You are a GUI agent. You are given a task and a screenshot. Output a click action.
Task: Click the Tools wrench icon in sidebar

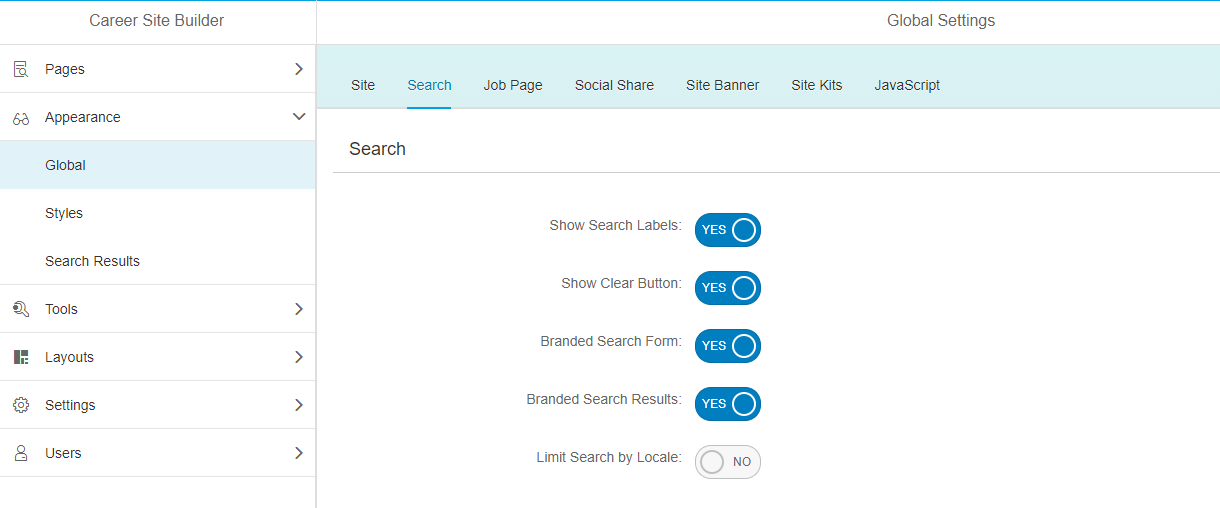pyautogui.click(x=21, y=309)
